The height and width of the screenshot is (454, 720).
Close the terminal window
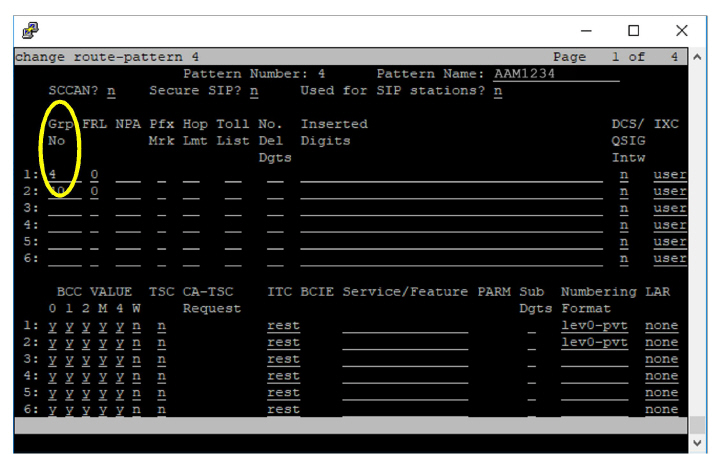pyautogui.click(x=682, y=31)
